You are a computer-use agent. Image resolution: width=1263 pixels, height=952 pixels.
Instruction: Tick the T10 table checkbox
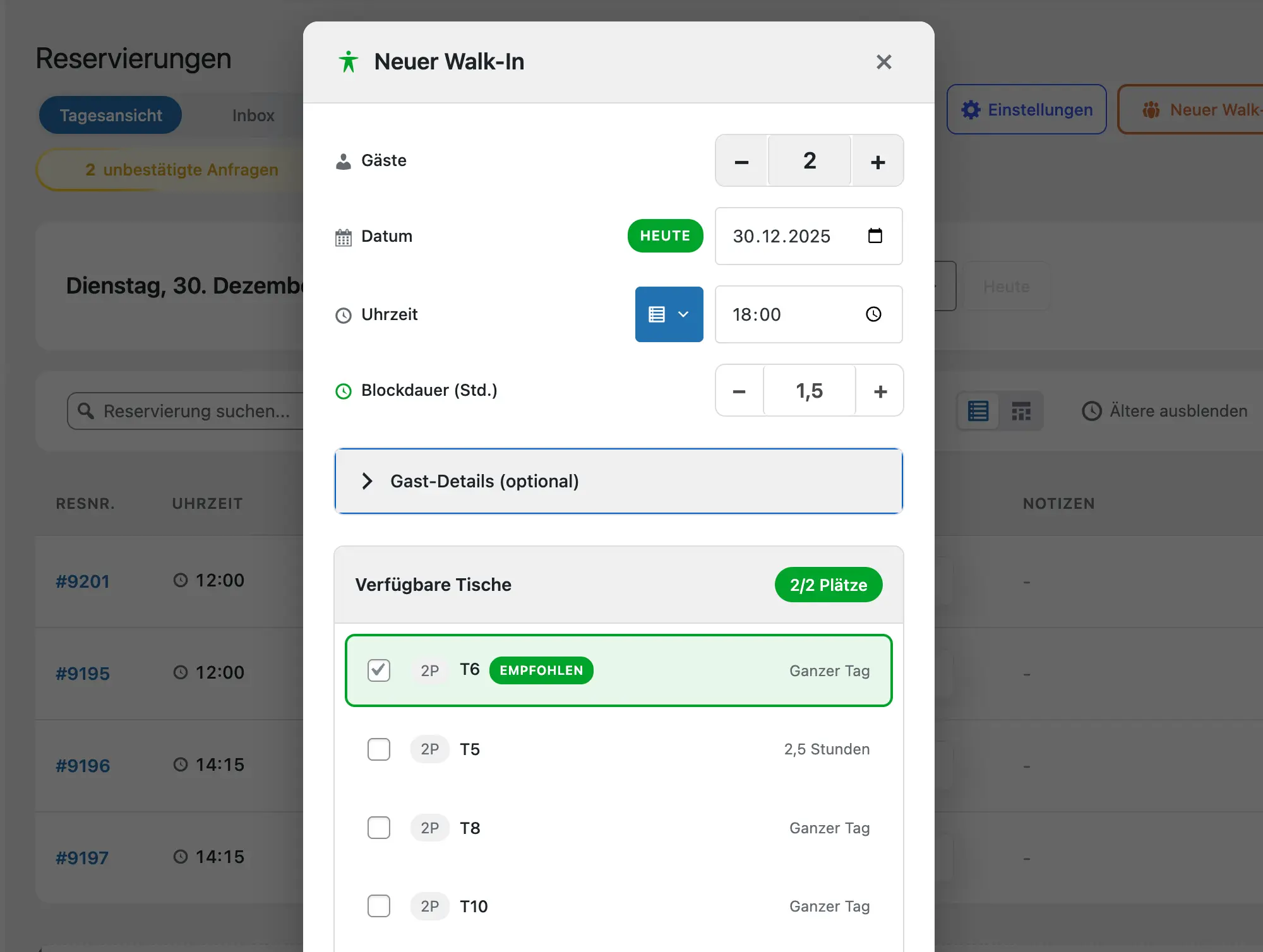[x=379, y=906]
